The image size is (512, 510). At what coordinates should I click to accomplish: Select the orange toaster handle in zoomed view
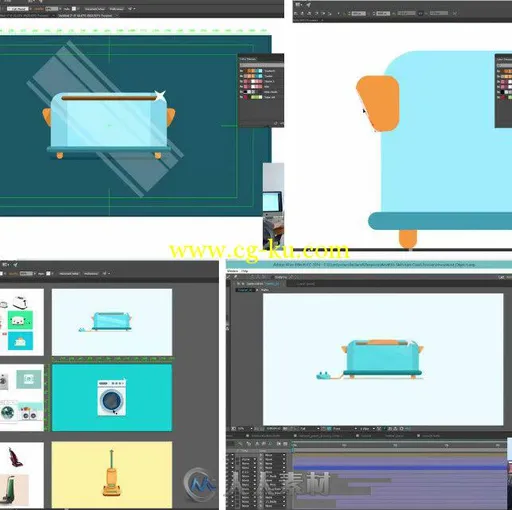[378, 103]
